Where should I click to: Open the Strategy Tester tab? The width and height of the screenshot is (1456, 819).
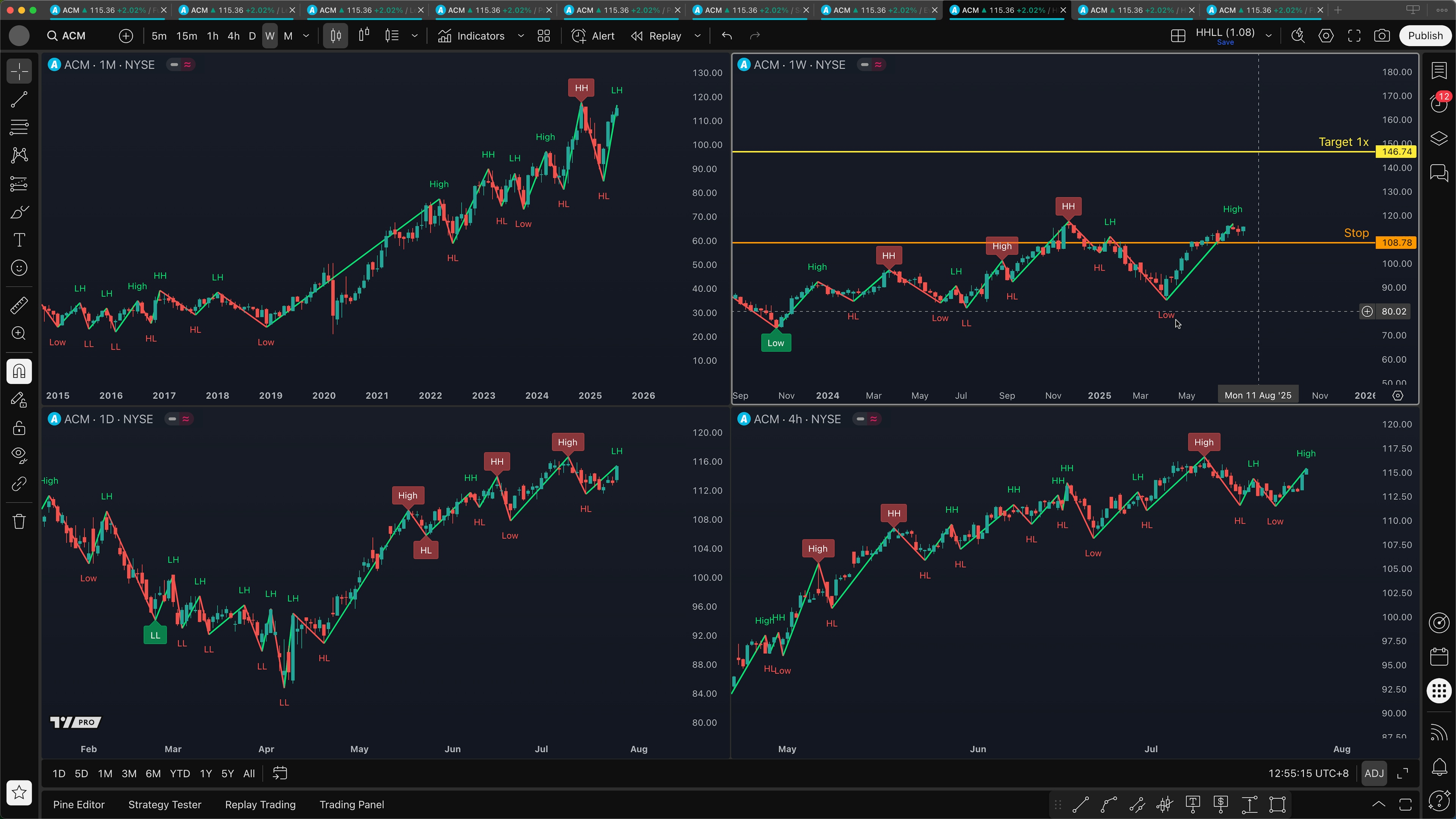165,805
